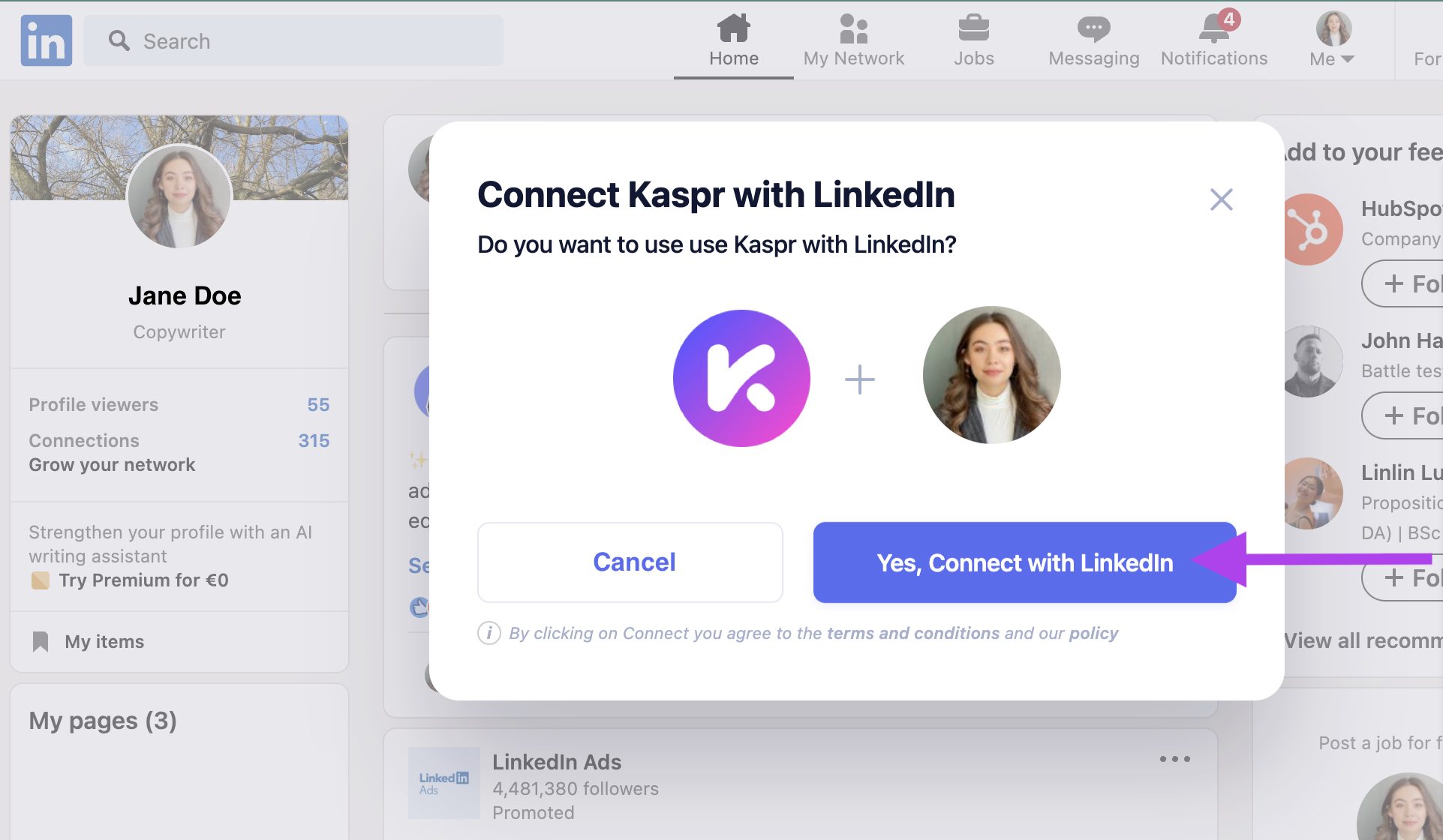This screenshot has height=840, width=1443.
Task: Click the 4,481,380 followers text
Action: coord(576,789)
